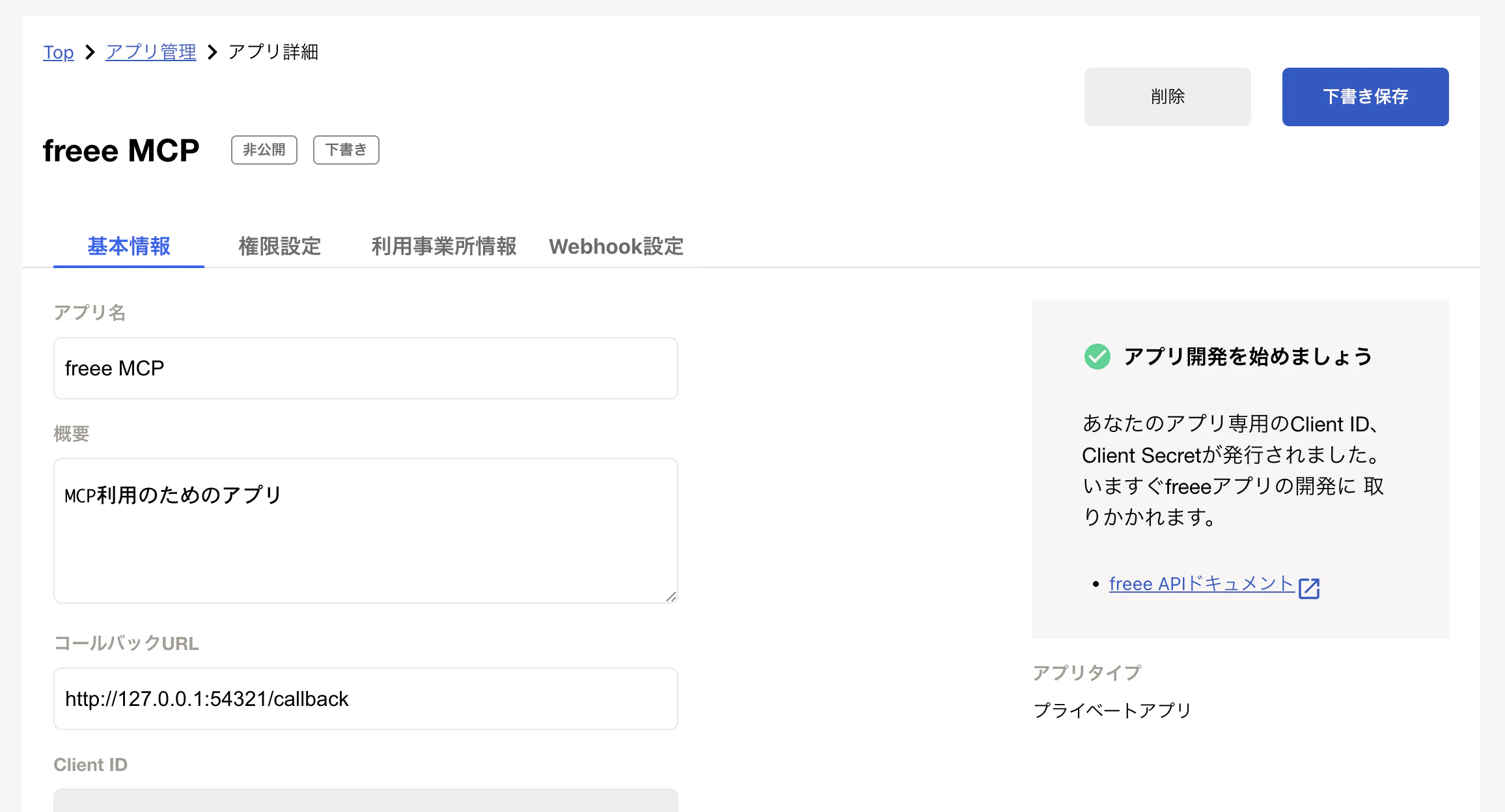Click the 下書き status badge
The height and width of the screenshot is (812, 1505).
coord(346,150)
